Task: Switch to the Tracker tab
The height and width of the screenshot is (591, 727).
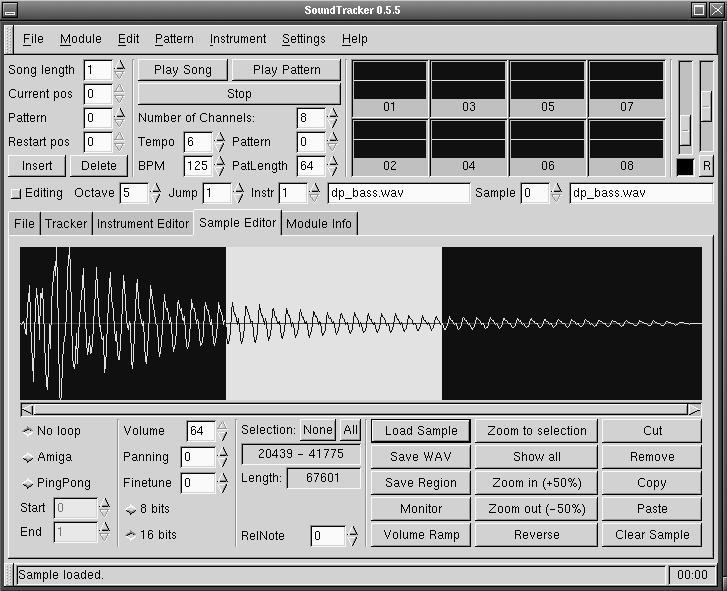Action: [67, 223]
